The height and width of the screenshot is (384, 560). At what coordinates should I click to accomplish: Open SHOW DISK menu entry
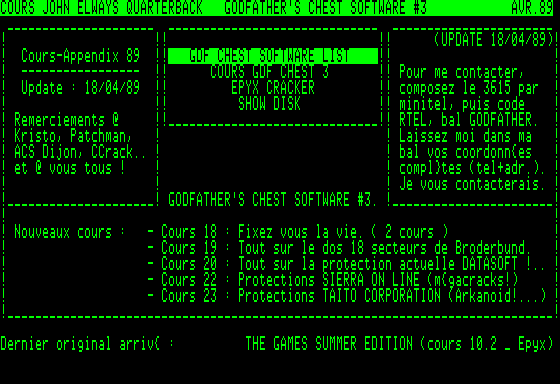click(x=269, y=104)
